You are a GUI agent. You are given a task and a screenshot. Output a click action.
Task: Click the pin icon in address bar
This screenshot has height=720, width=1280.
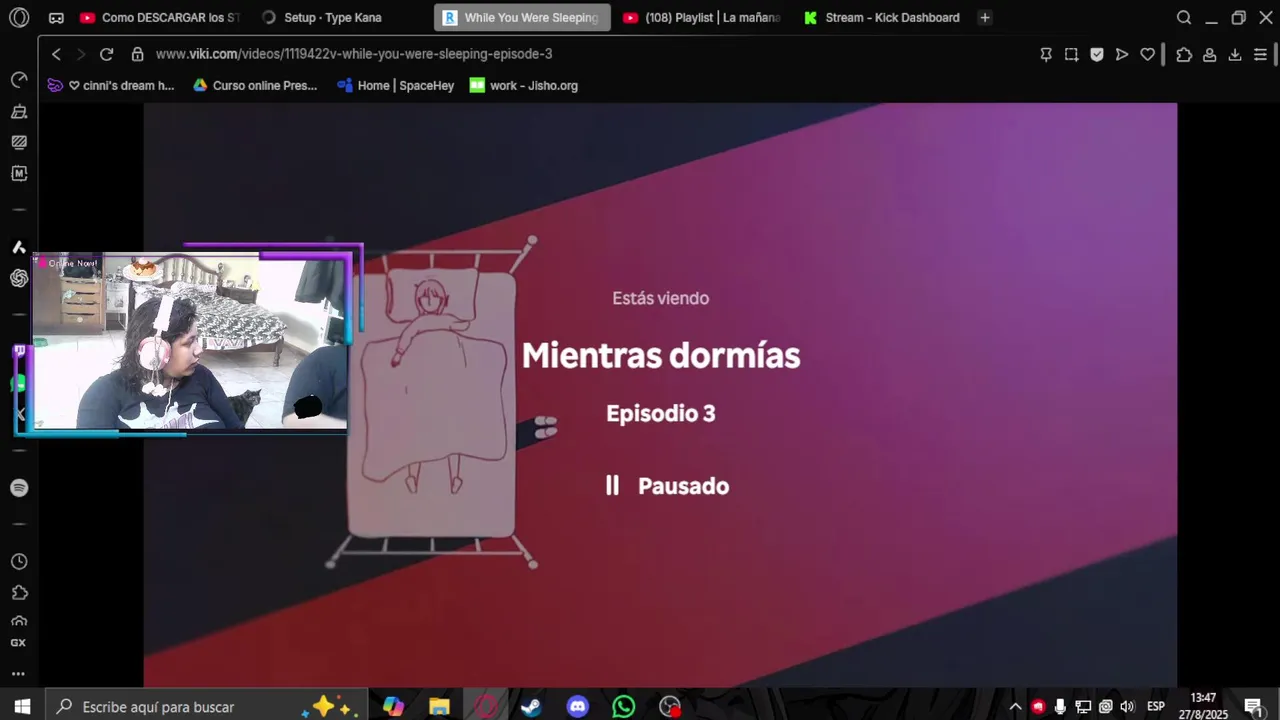tap(1046, 55)
